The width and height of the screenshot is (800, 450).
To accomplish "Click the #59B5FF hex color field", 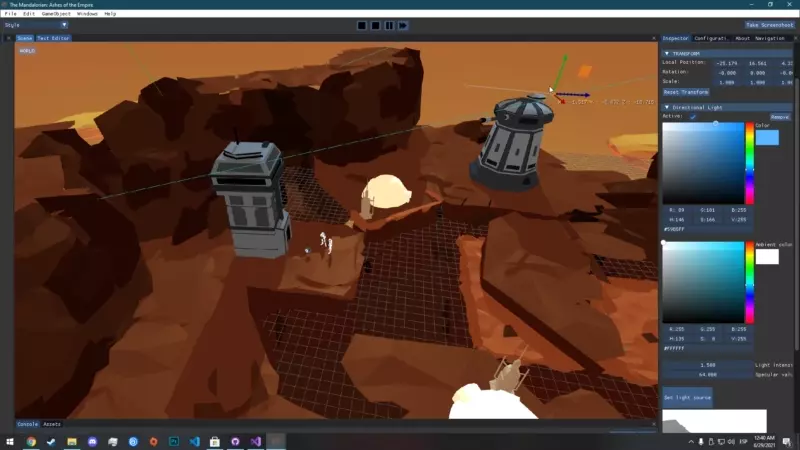I will [x=707, y=230].
